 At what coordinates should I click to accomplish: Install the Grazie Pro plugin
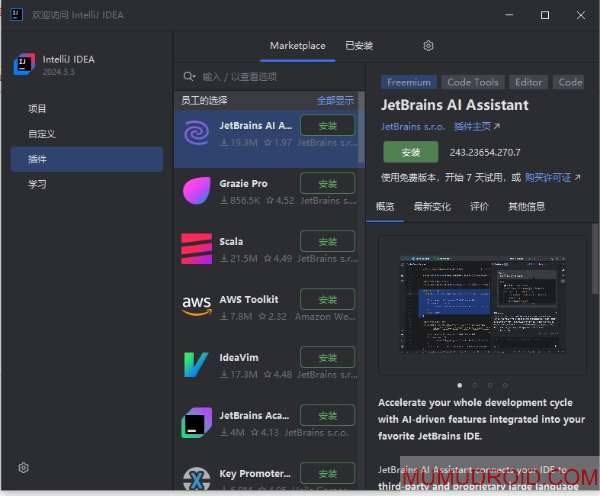[x=328, y=184]
